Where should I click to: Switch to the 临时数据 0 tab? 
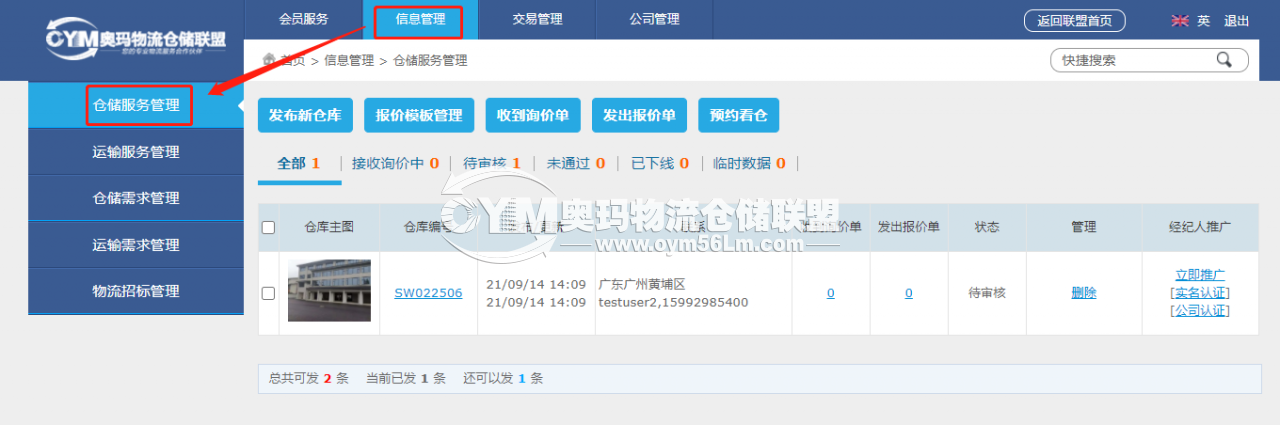(748, 163)
